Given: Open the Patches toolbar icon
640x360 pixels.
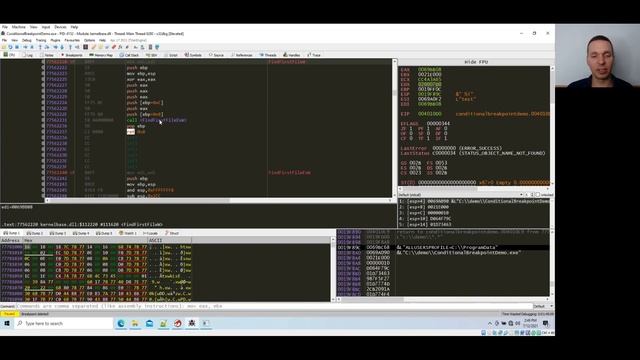Looking at the screenshot, I should pyautogui.click(x=93, y=47).
